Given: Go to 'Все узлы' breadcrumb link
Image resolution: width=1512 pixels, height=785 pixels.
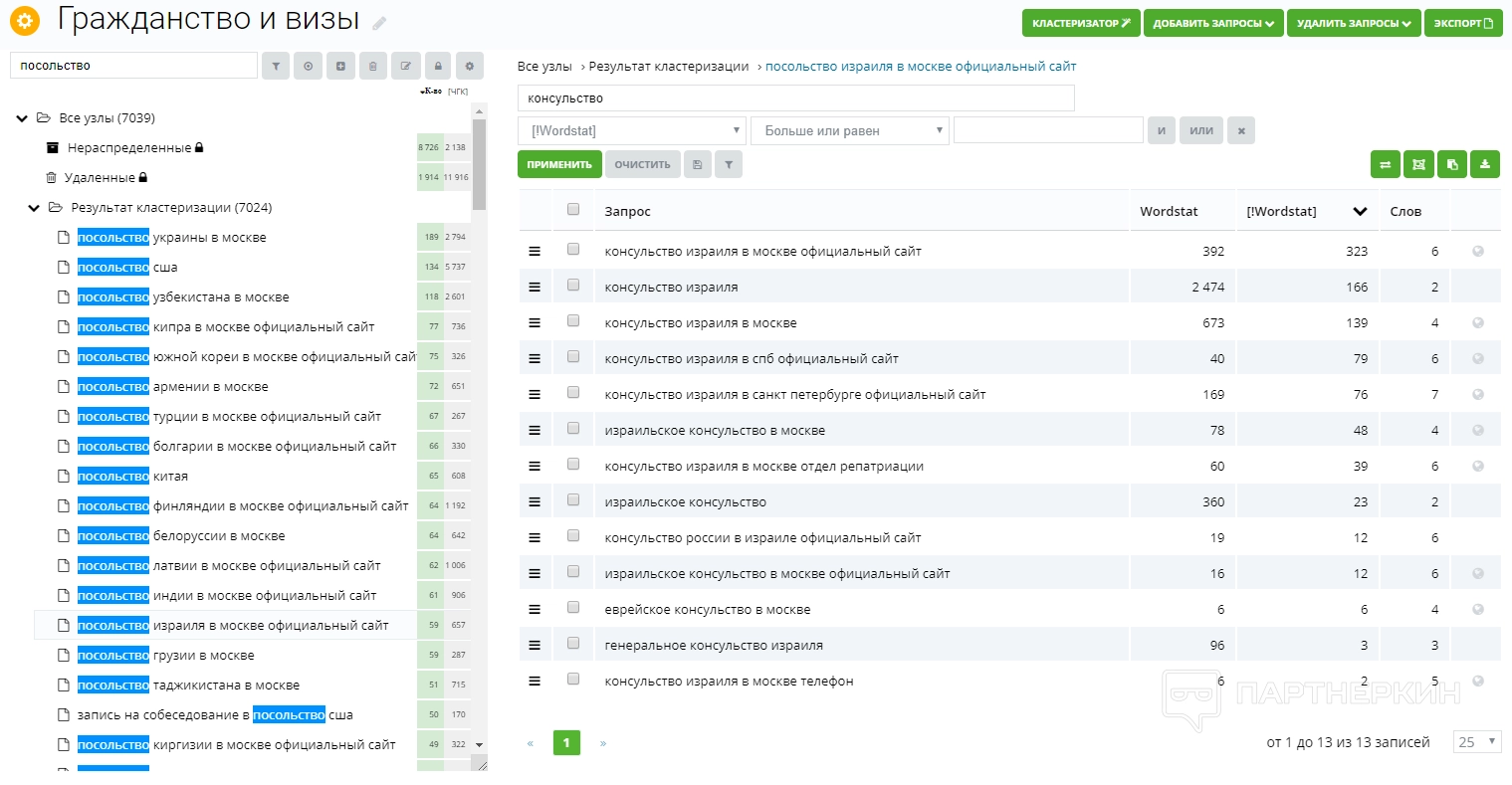Looking at the screenshot, I should (544, 67).
